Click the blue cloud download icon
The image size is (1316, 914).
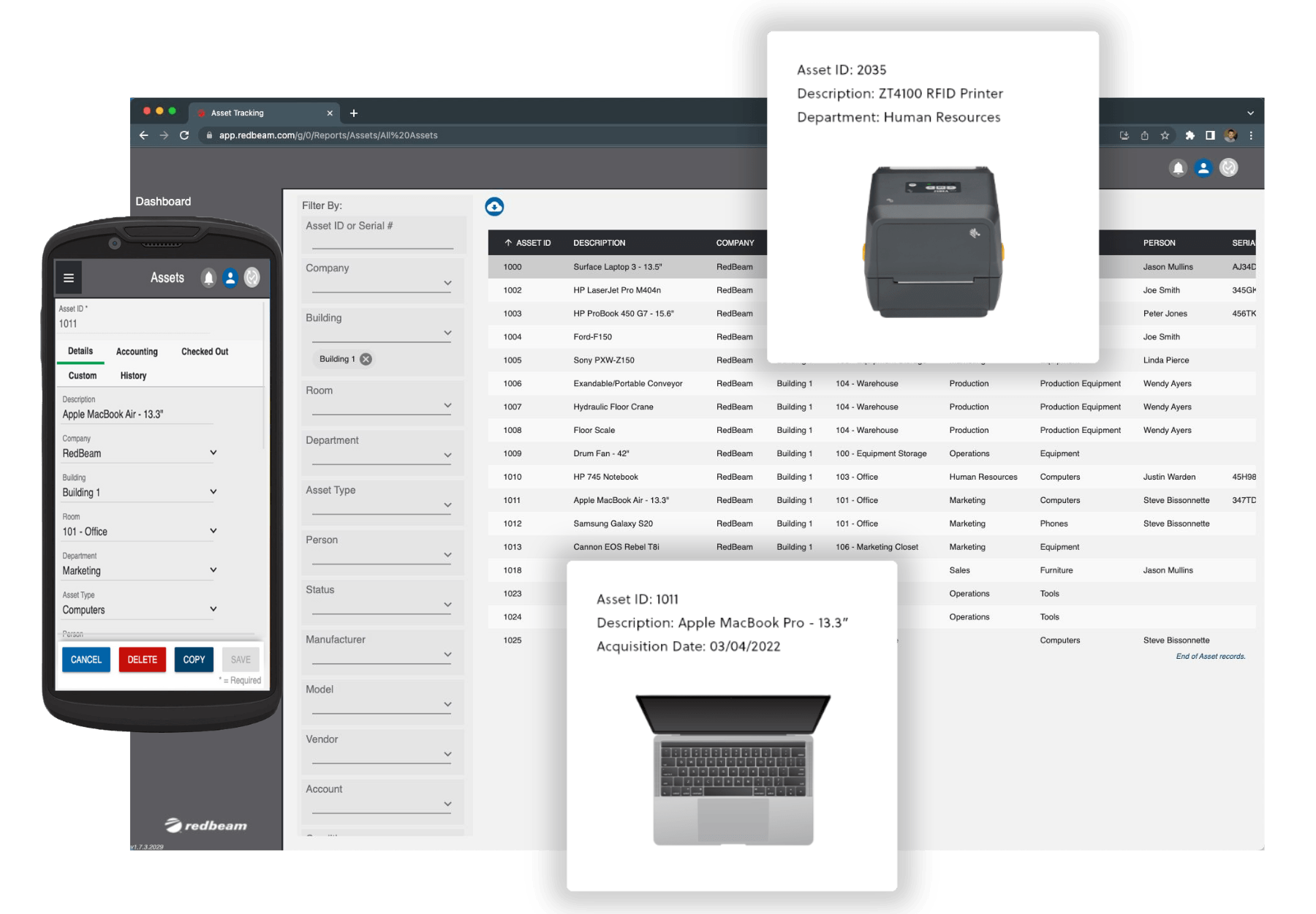pyautogui.click(x=494, y=207)
